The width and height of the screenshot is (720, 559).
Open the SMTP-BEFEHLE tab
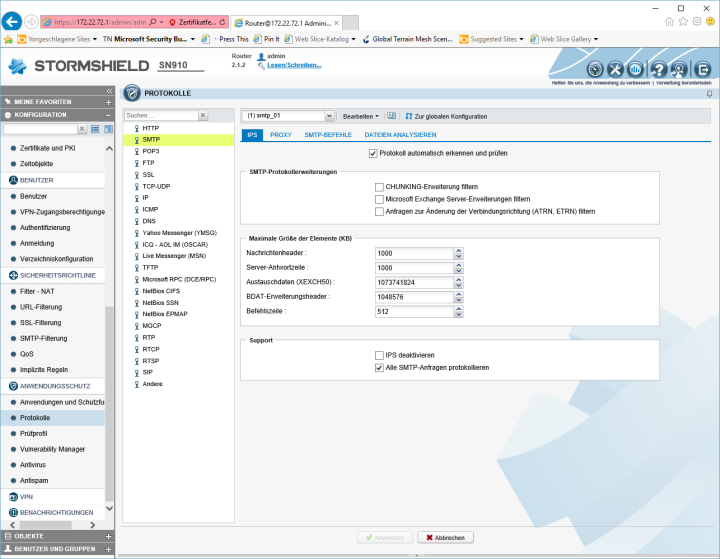coord(327,134)
